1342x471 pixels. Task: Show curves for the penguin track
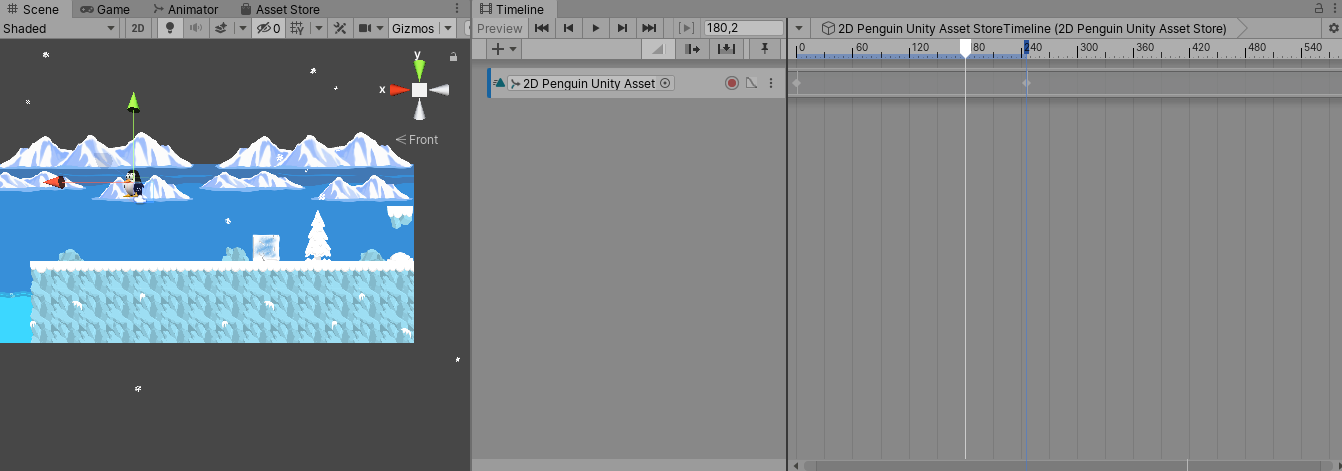(751, 84)
